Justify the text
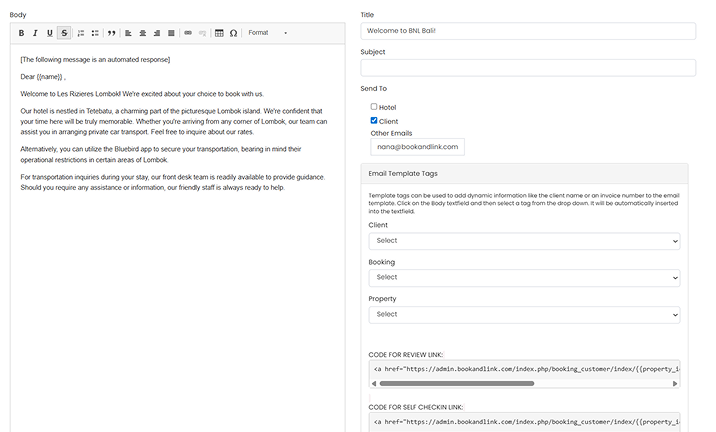This screenshot has height=432, width=716. [x=171, y=33]
